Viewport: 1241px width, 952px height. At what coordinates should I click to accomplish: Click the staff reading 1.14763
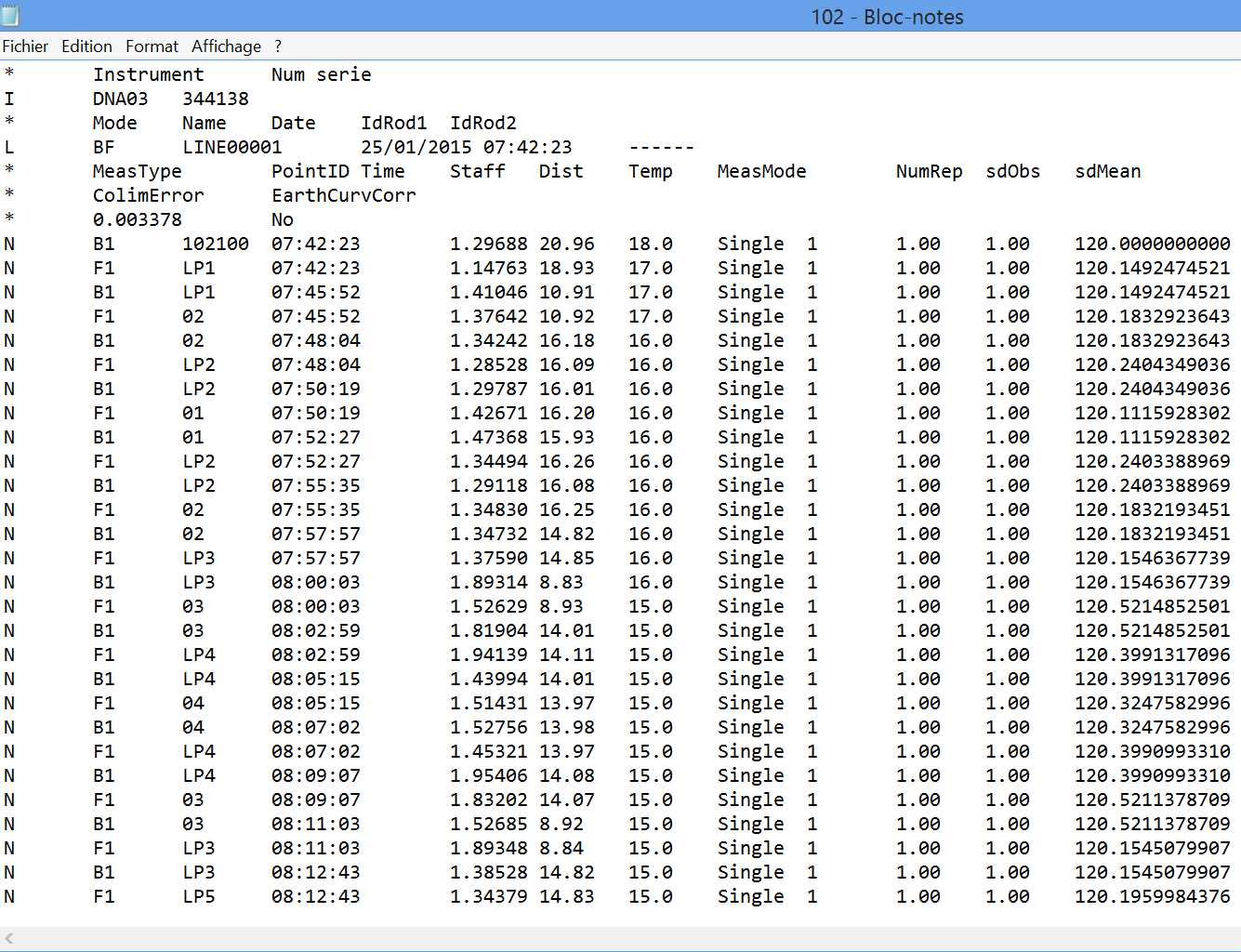[x=489, y=268]
